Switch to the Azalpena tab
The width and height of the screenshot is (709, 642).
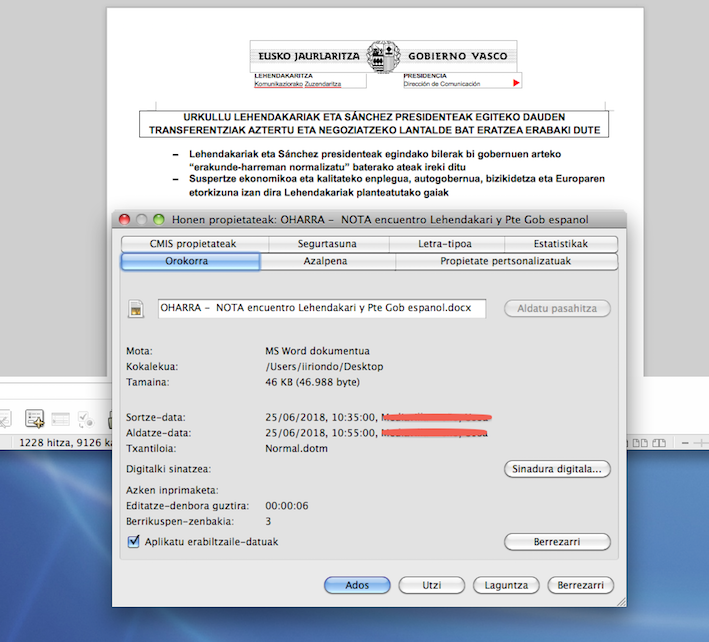point(327,261)
